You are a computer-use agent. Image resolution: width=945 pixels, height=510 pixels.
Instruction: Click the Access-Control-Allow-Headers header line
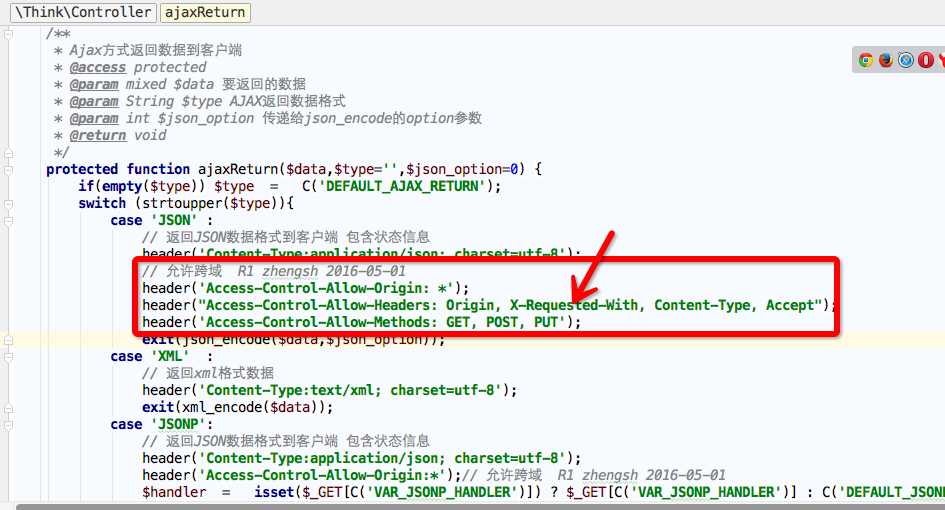tap(489, 305)
